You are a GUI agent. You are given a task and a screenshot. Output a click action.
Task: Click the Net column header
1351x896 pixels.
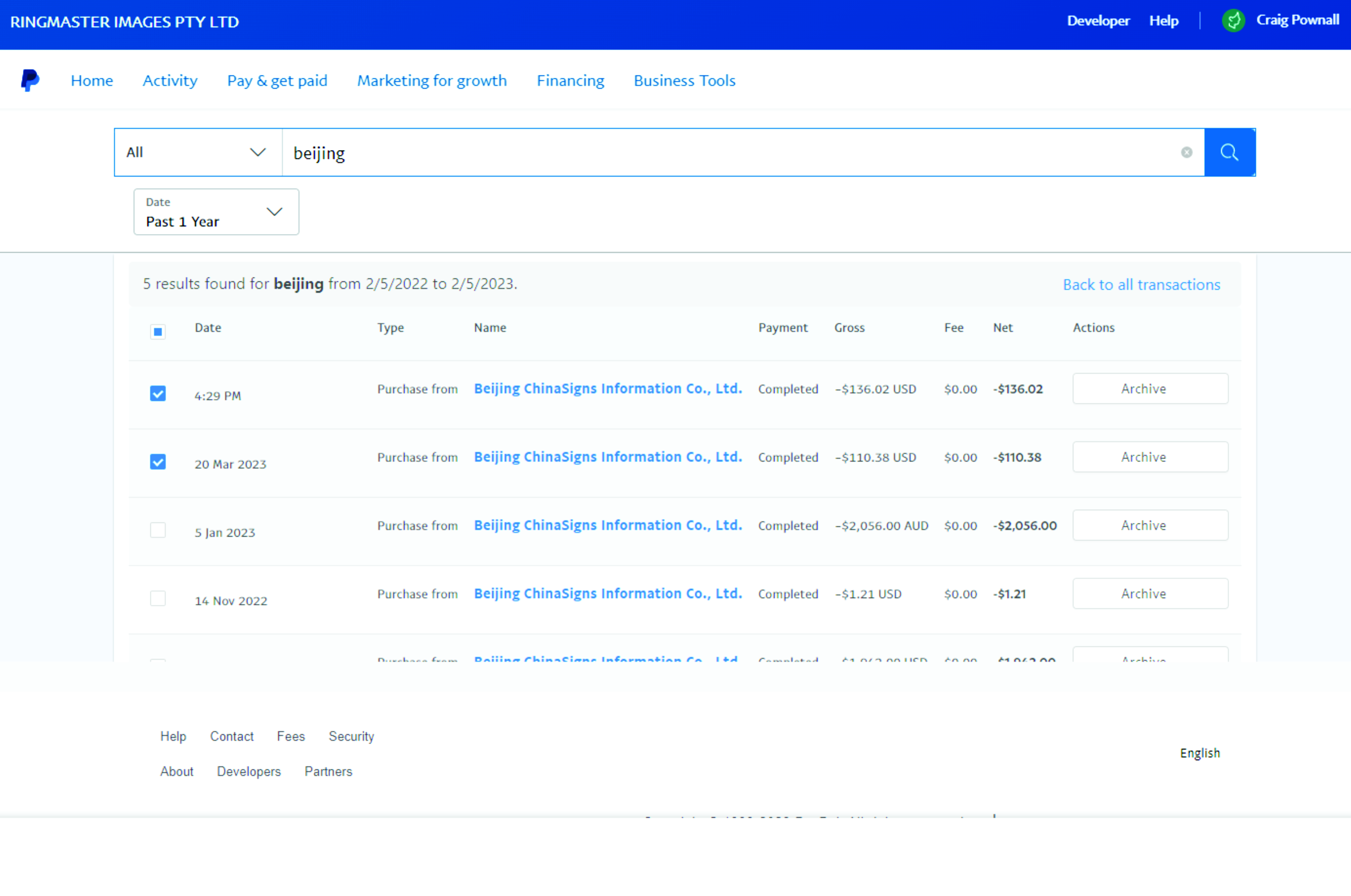pos(1002,327)
